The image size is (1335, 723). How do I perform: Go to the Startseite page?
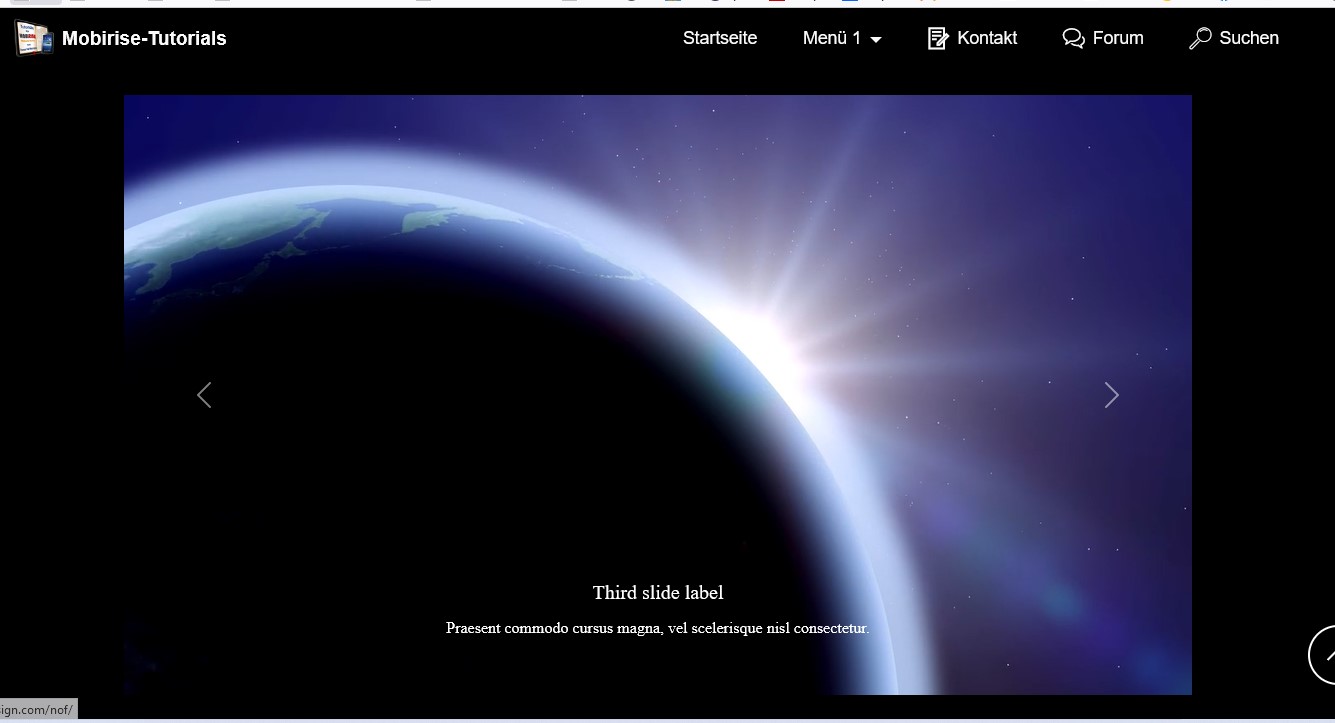pos(719,38)
